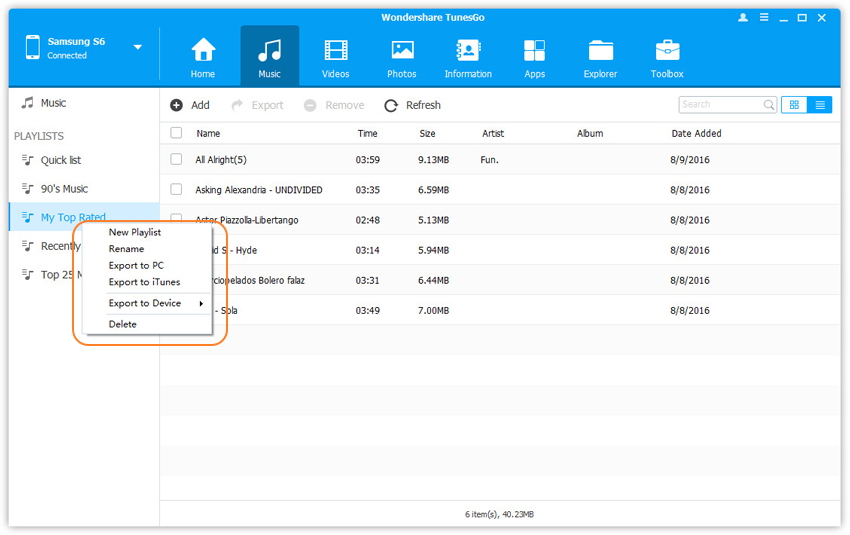
Task: Open the user account icon
Action: click(x=743, y=18)
